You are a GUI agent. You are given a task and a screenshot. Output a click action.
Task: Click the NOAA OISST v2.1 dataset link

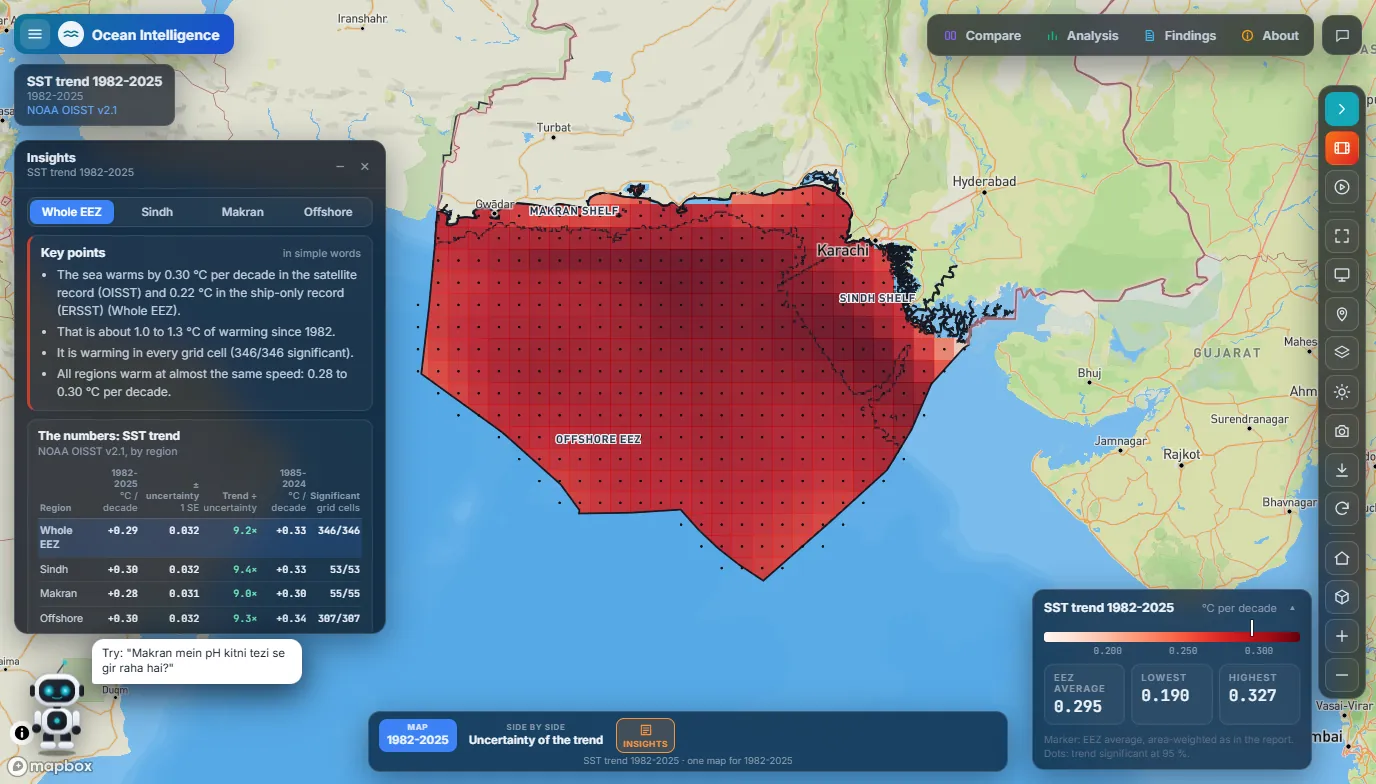click(72, 110)
